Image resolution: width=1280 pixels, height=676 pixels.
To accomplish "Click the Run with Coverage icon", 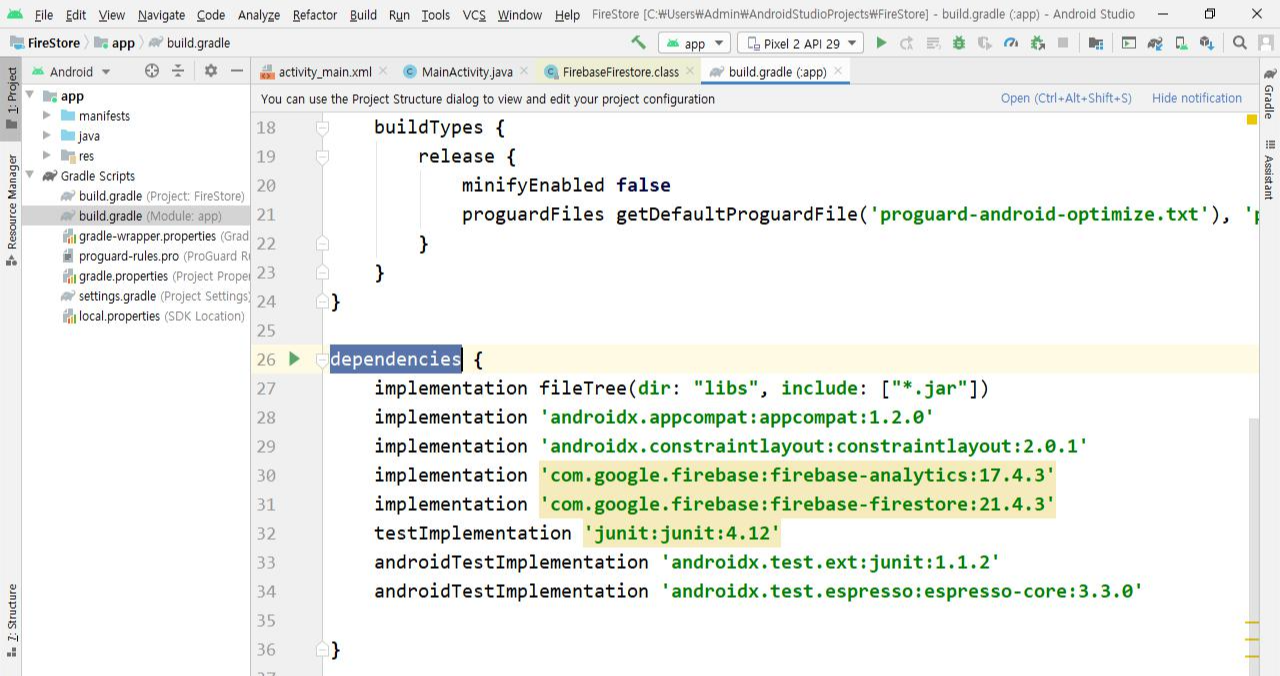I will (984, 43).
